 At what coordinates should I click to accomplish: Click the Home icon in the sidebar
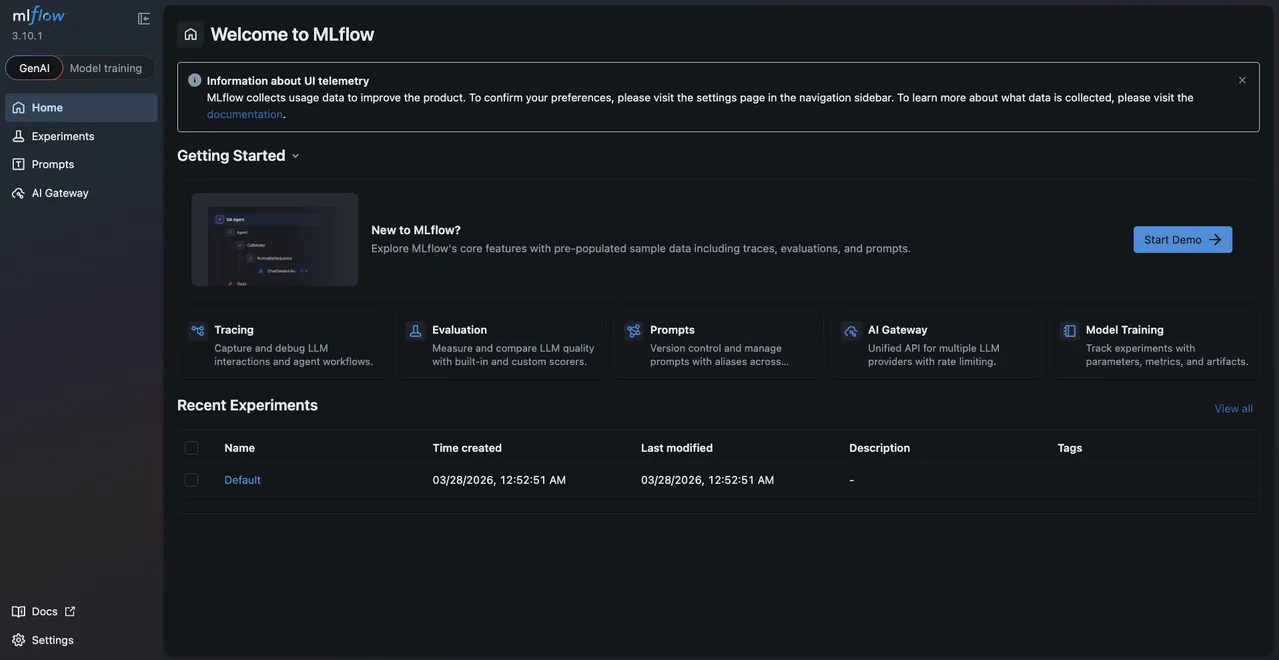point(18,108)
